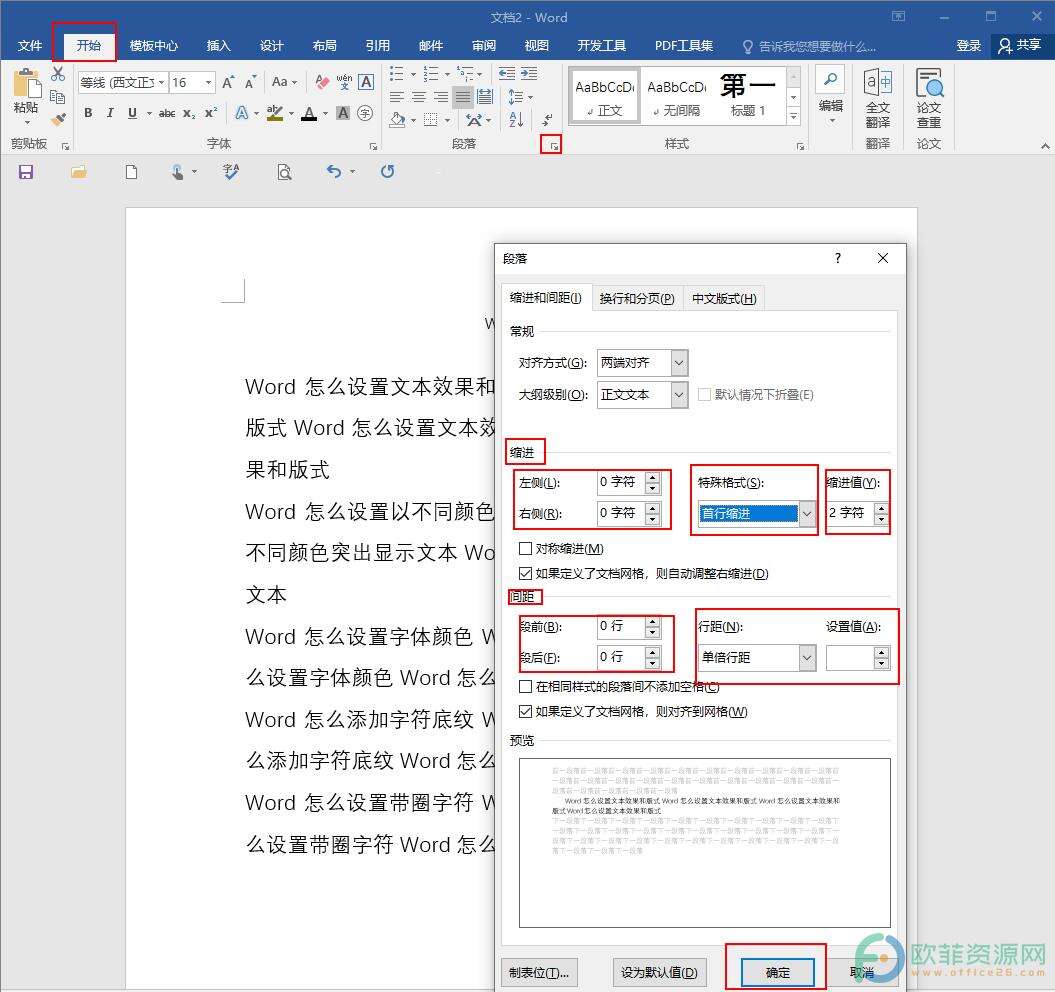Click the full-text translate icon
The image size is (1055, 992).
click(x=877, y=98)
